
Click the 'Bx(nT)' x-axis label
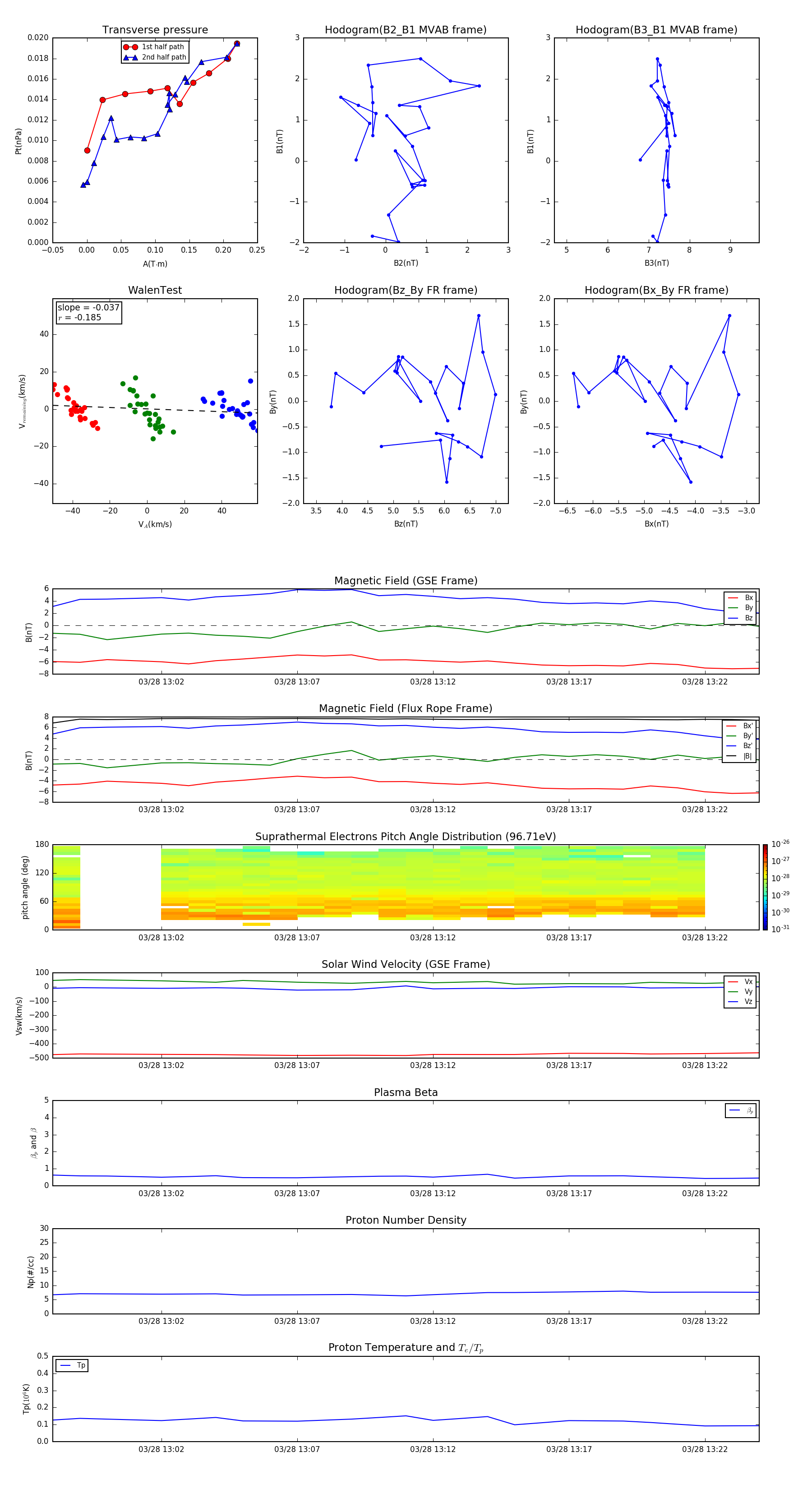click(x=656, y=524)
